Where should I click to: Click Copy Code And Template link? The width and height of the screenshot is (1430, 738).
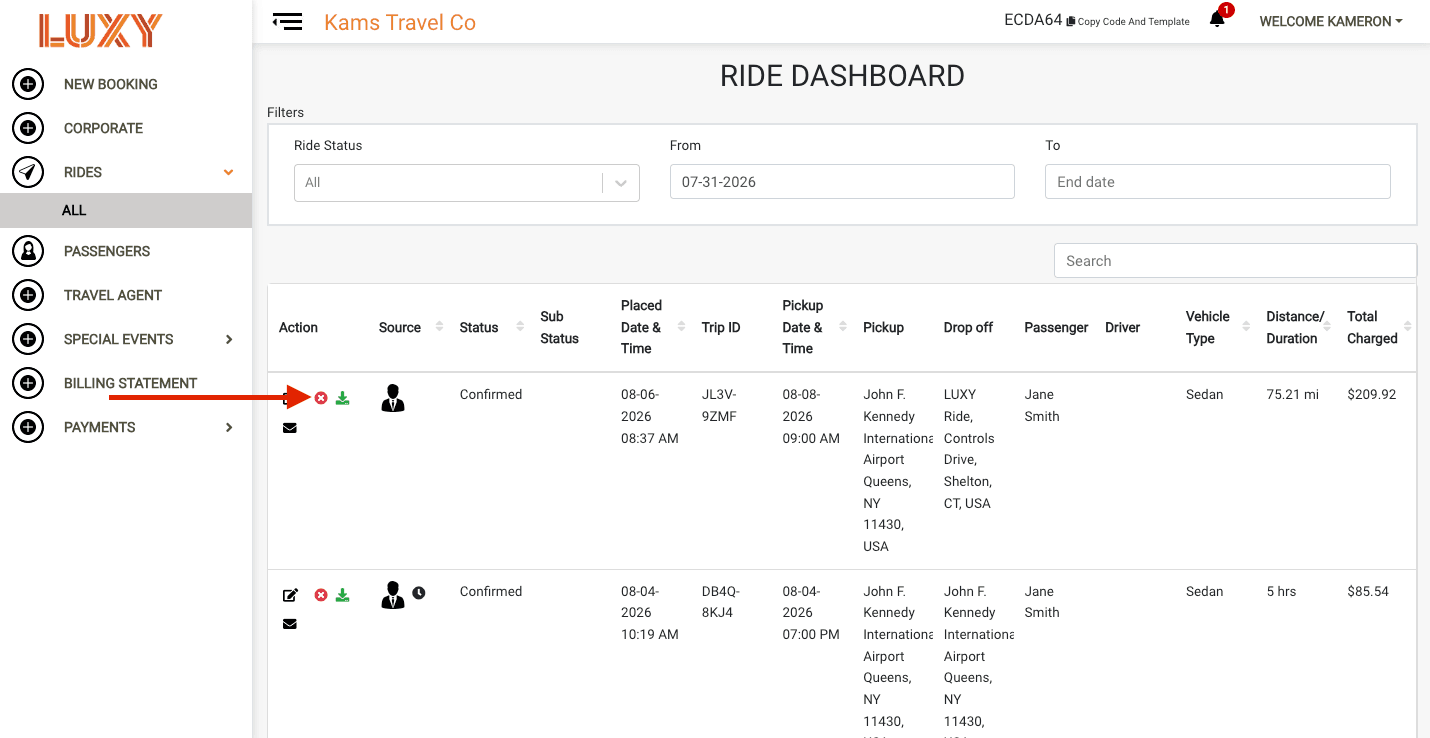point(1128,22)
